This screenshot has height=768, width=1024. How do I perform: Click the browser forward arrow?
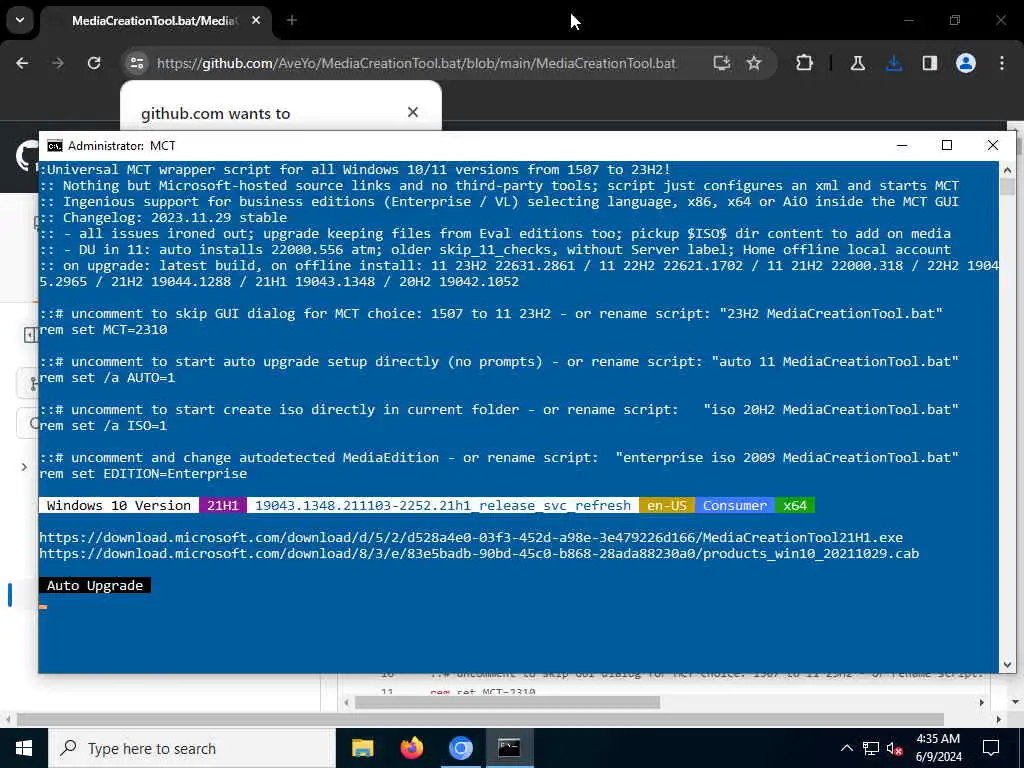point(58,63)
